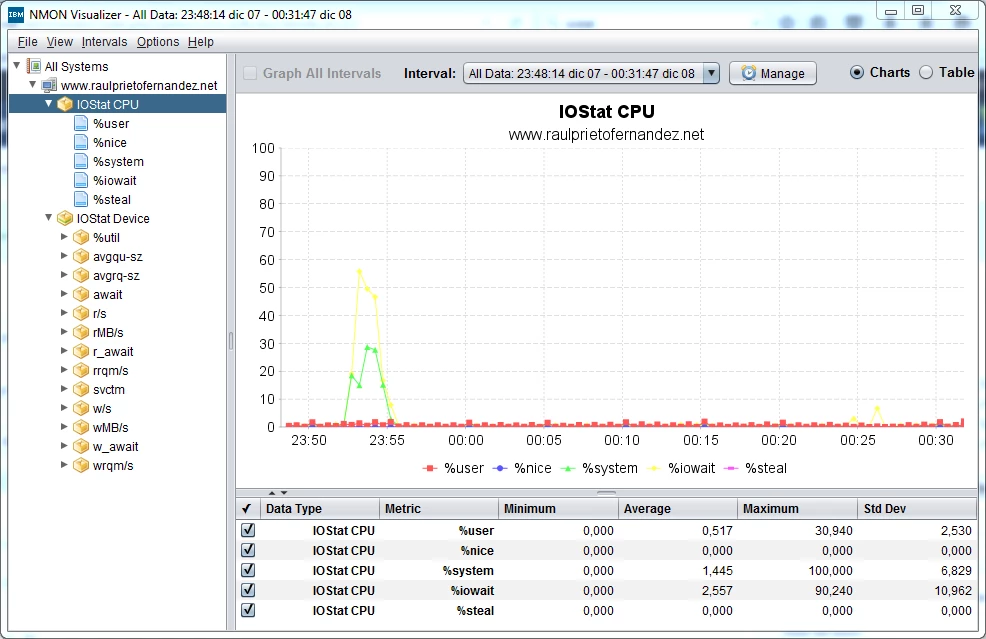
Task: Uncheck the %user row checkbox in table
Action: click(x=248, y=531)
